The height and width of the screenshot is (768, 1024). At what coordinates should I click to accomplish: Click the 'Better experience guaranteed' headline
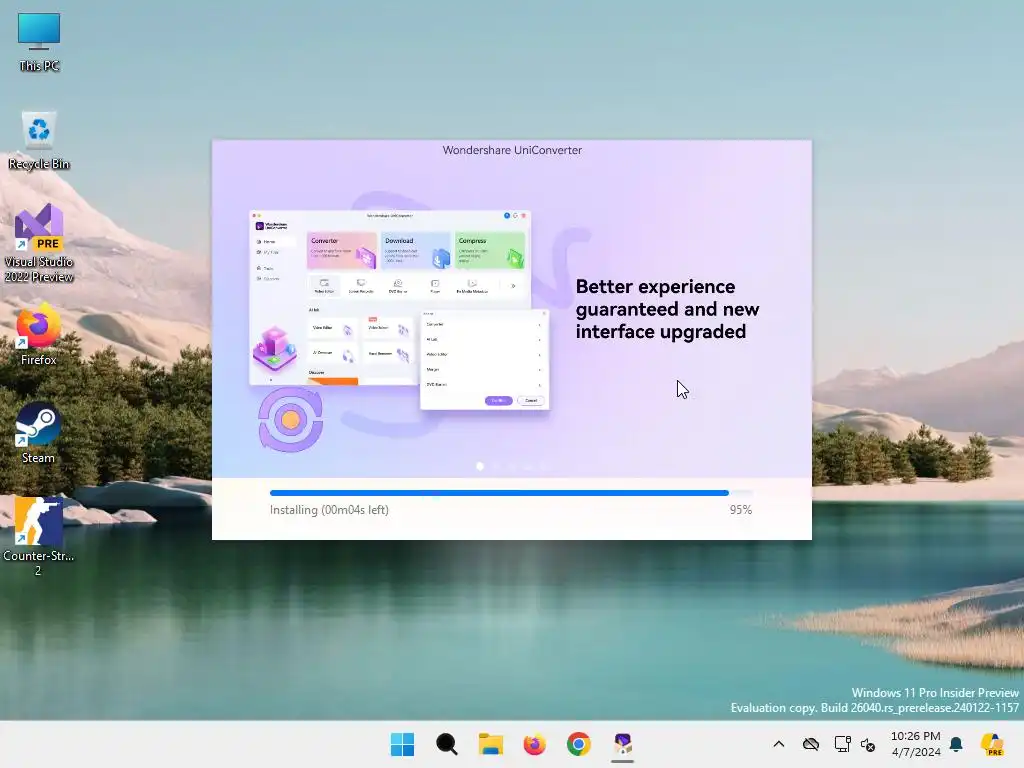tap(667, 309)
